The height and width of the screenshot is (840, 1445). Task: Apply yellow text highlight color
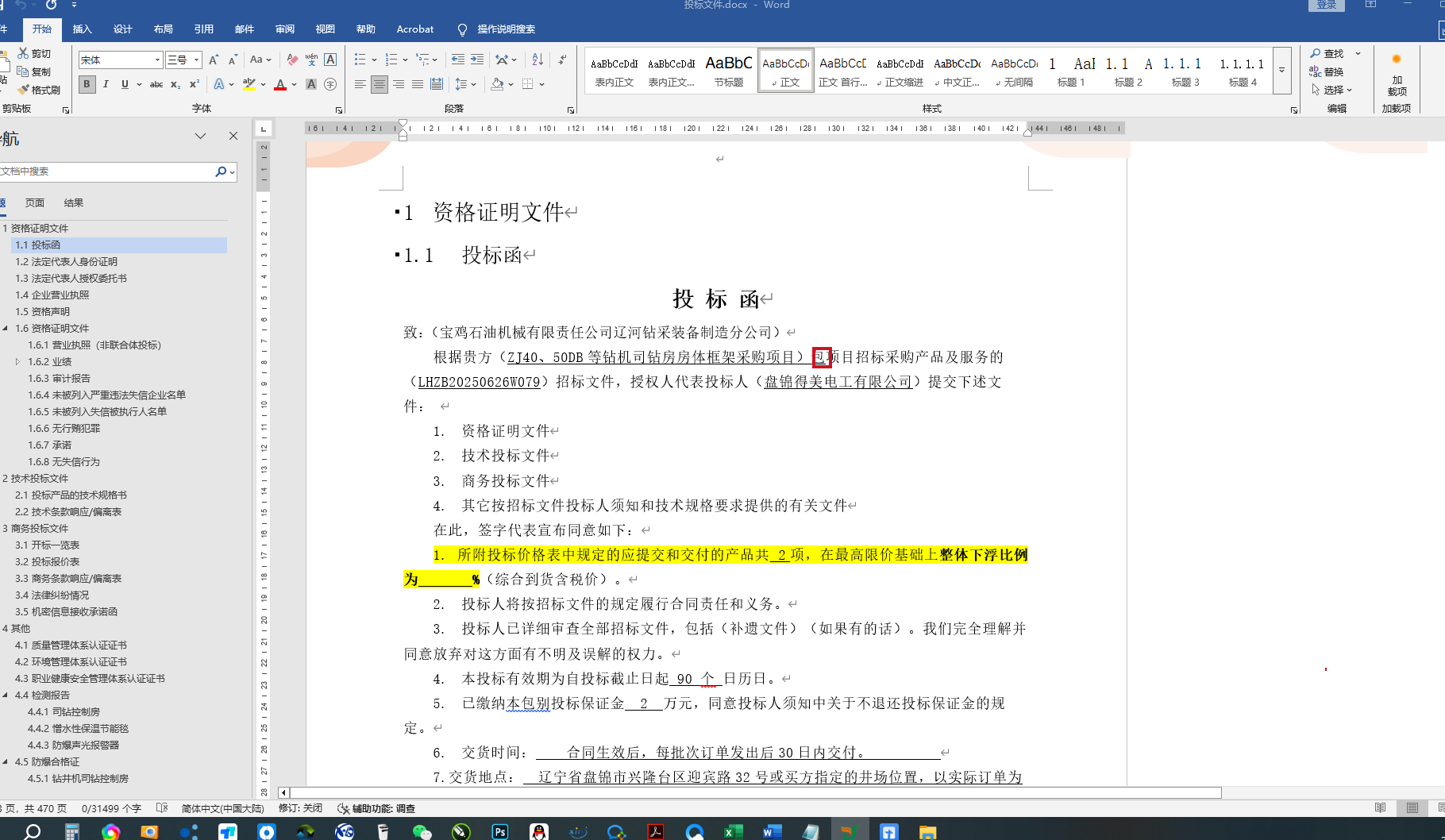pyautogui.click(x=249, y=84)
